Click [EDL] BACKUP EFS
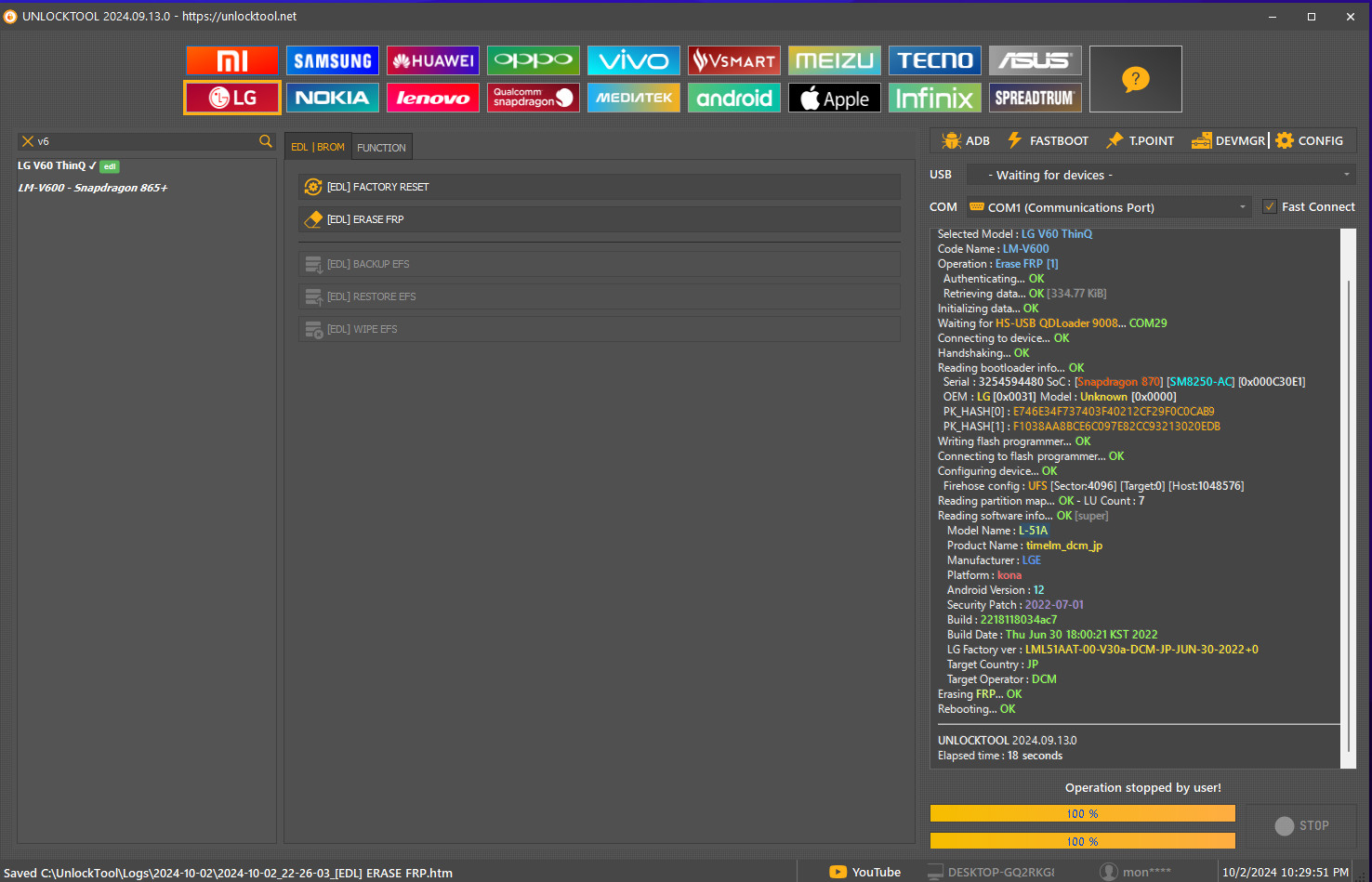Image resolution: width=1372 pixels, height=882 pixels. (600, 264)
